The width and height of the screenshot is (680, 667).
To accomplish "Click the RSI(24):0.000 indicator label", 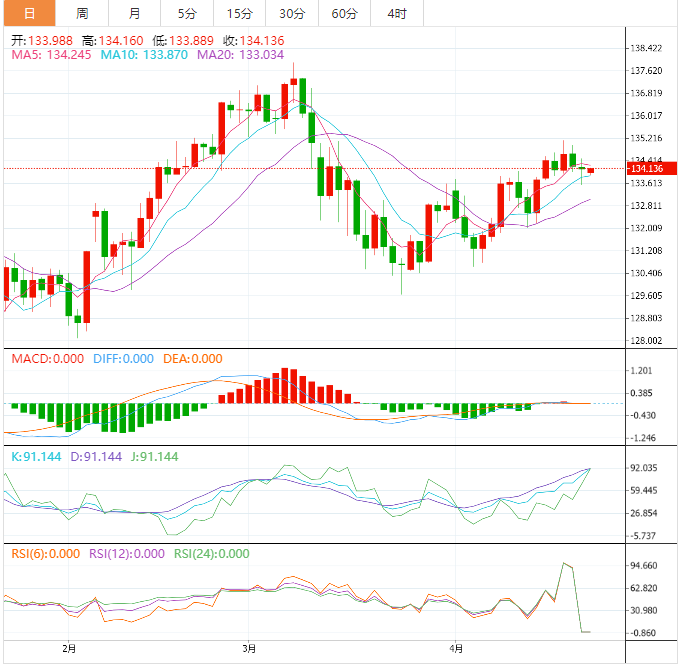I will click(212, 554).
